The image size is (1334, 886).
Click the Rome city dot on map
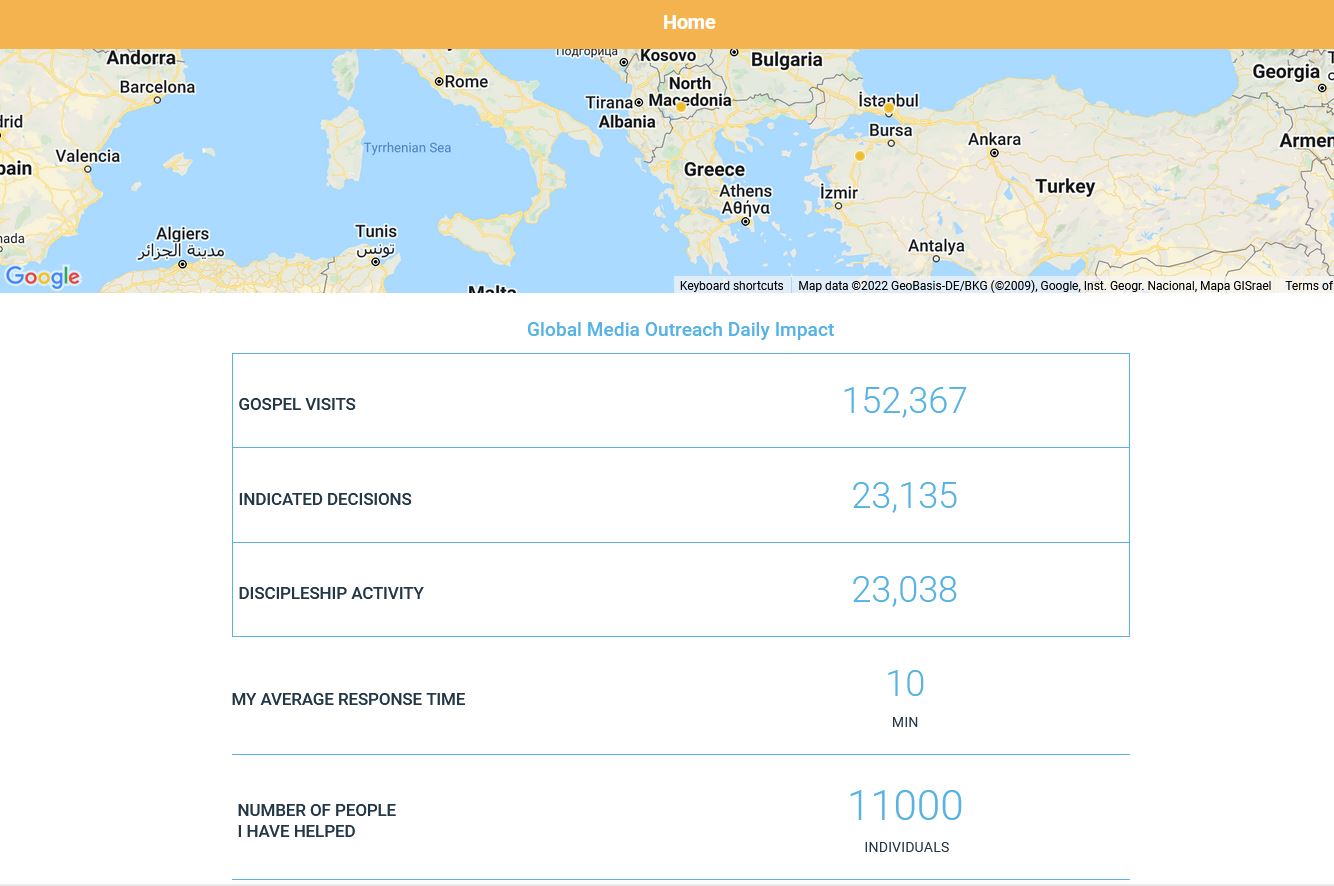(438, 82)
